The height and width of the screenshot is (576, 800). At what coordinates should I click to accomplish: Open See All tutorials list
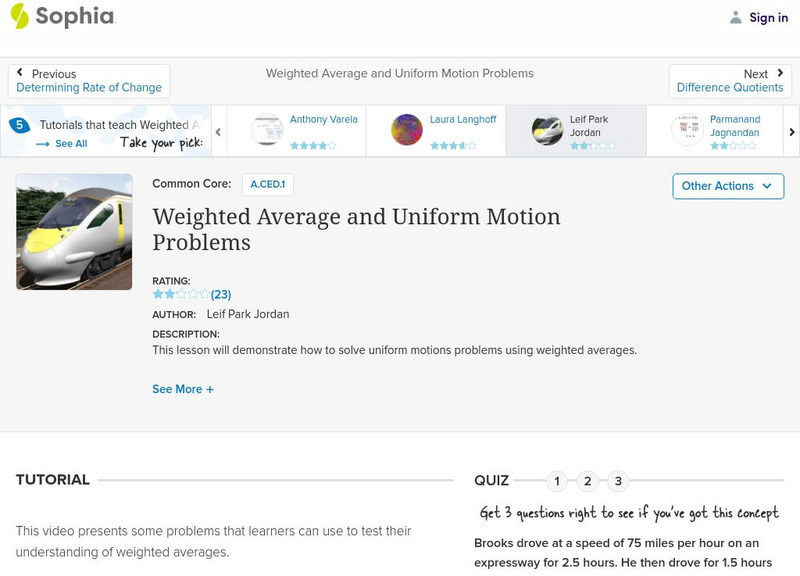[62, 144]
